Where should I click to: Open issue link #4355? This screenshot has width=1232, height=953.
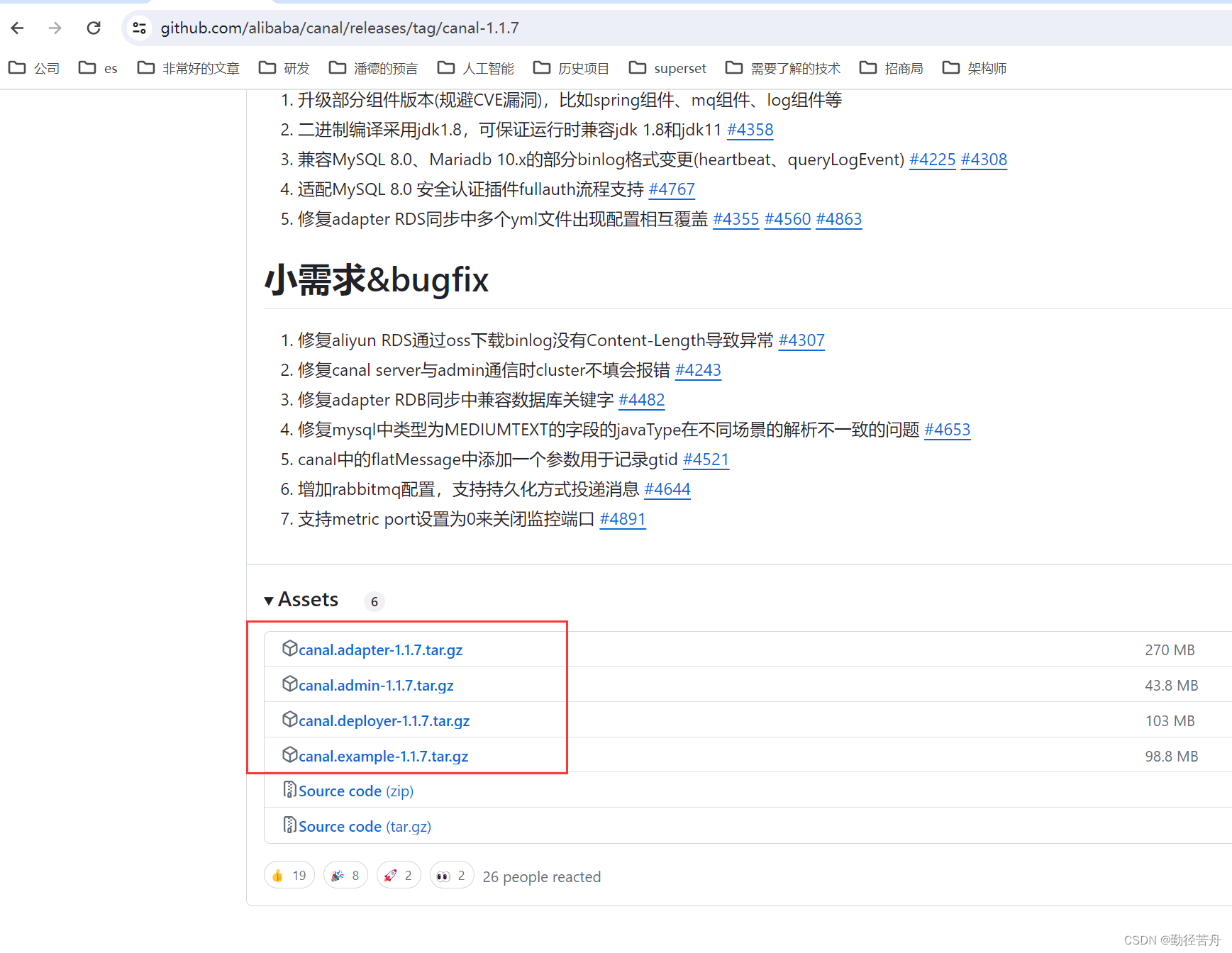tap(736, 219)
